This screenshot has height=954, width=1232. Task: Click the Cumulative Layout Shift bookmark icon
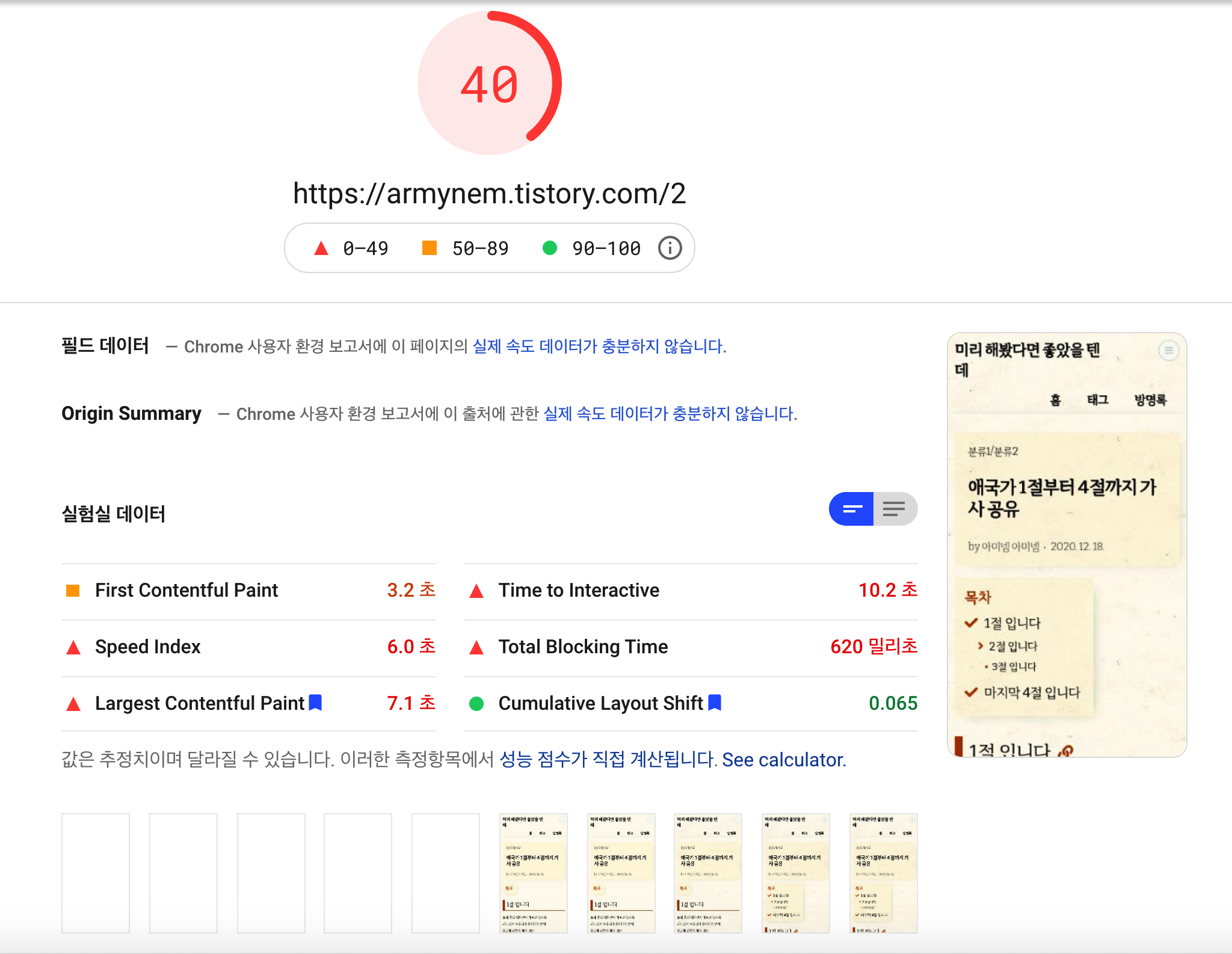click(x=715, y=703)
